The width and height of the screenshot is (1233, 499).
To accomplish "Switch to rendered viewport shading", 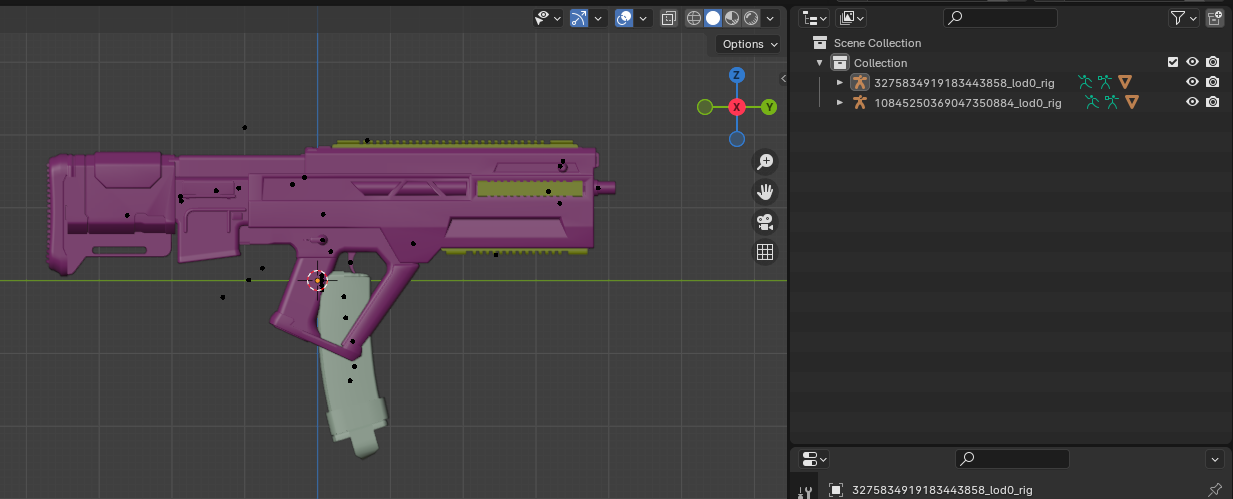I will point(751,18).
